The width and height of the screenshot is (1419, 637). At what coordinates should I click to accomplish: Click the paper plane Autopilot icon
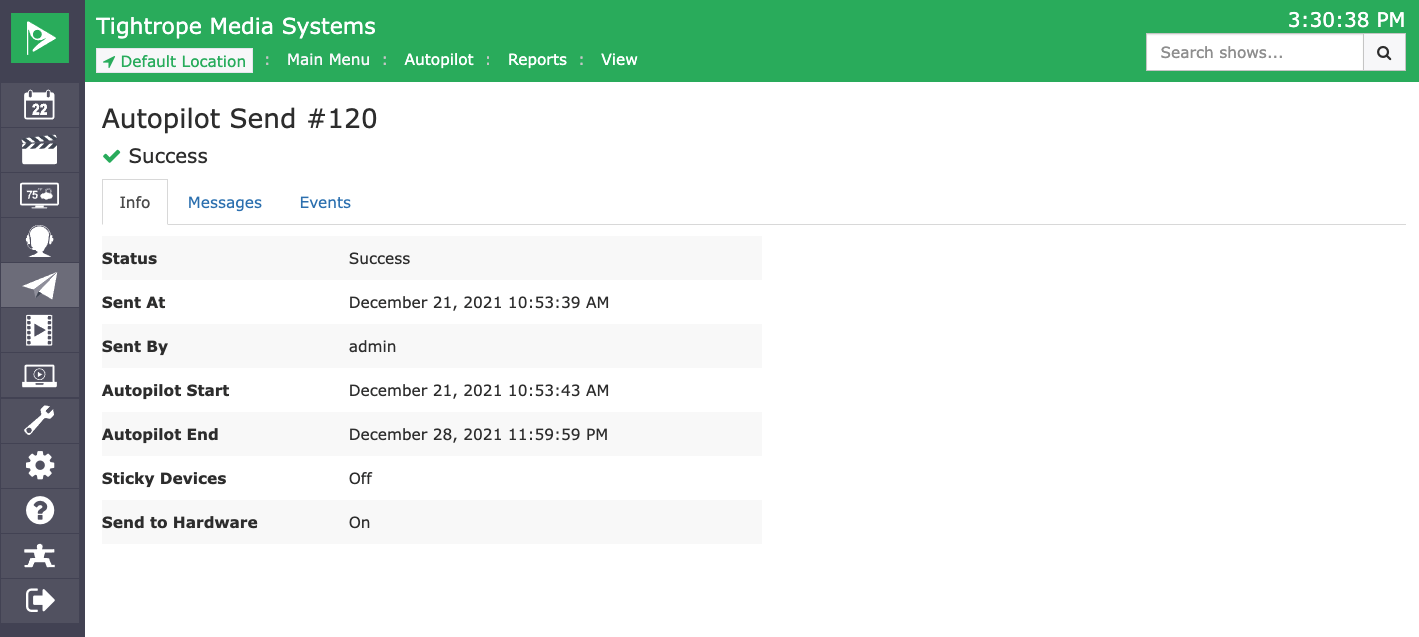click(x=40, y=286)
